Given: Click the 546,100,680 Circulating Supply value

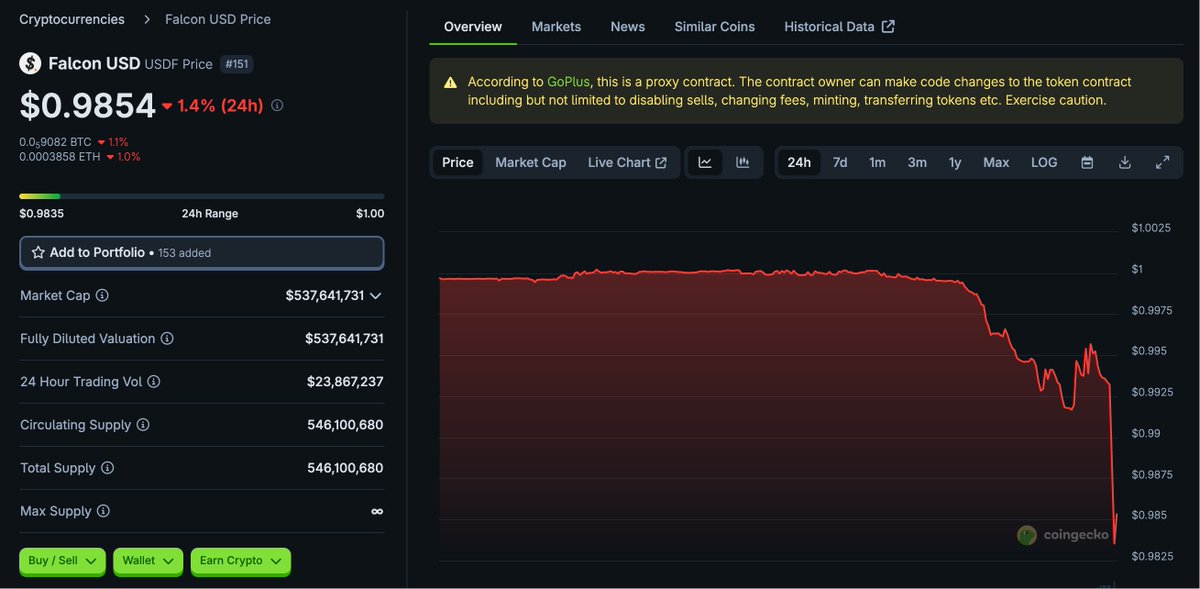Looking at the screenshot, I should pyautogui.click(x=345, y=425).
